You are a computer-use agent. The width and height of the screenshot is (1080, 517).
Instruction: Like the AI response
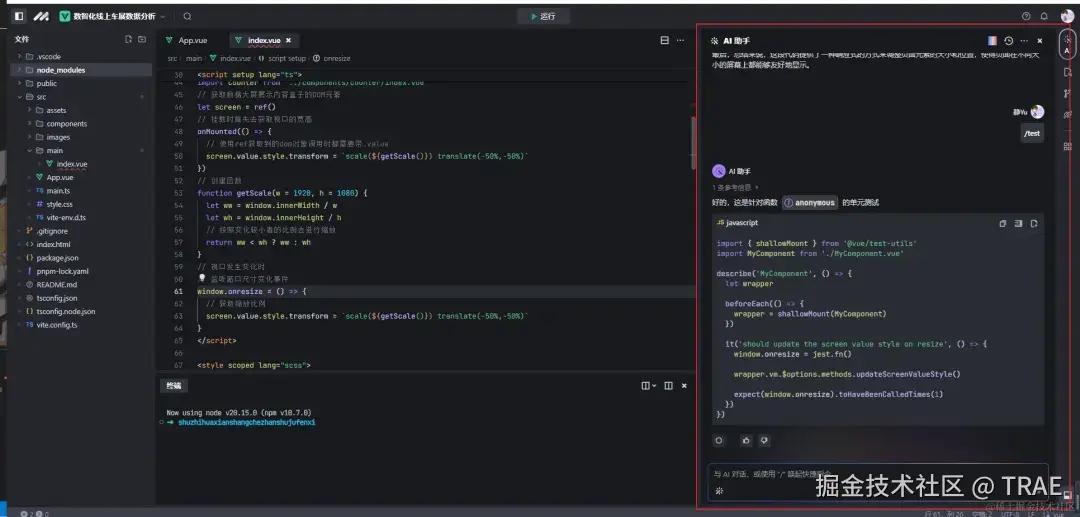pyautogui.click(x=746, y=440)
